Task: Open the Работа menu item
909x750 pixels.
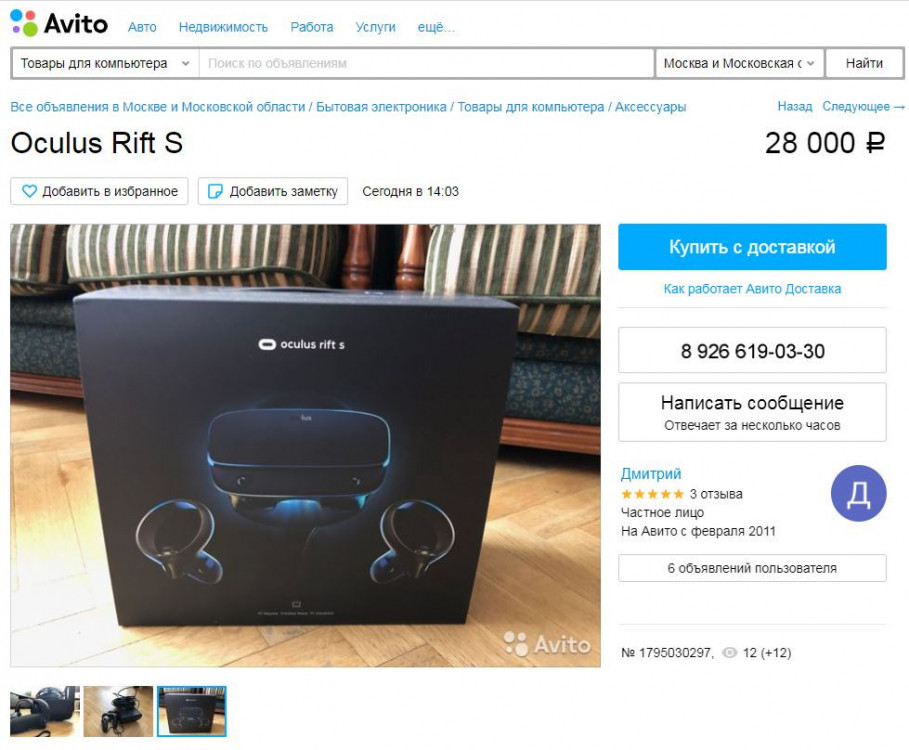Action: 312,27
